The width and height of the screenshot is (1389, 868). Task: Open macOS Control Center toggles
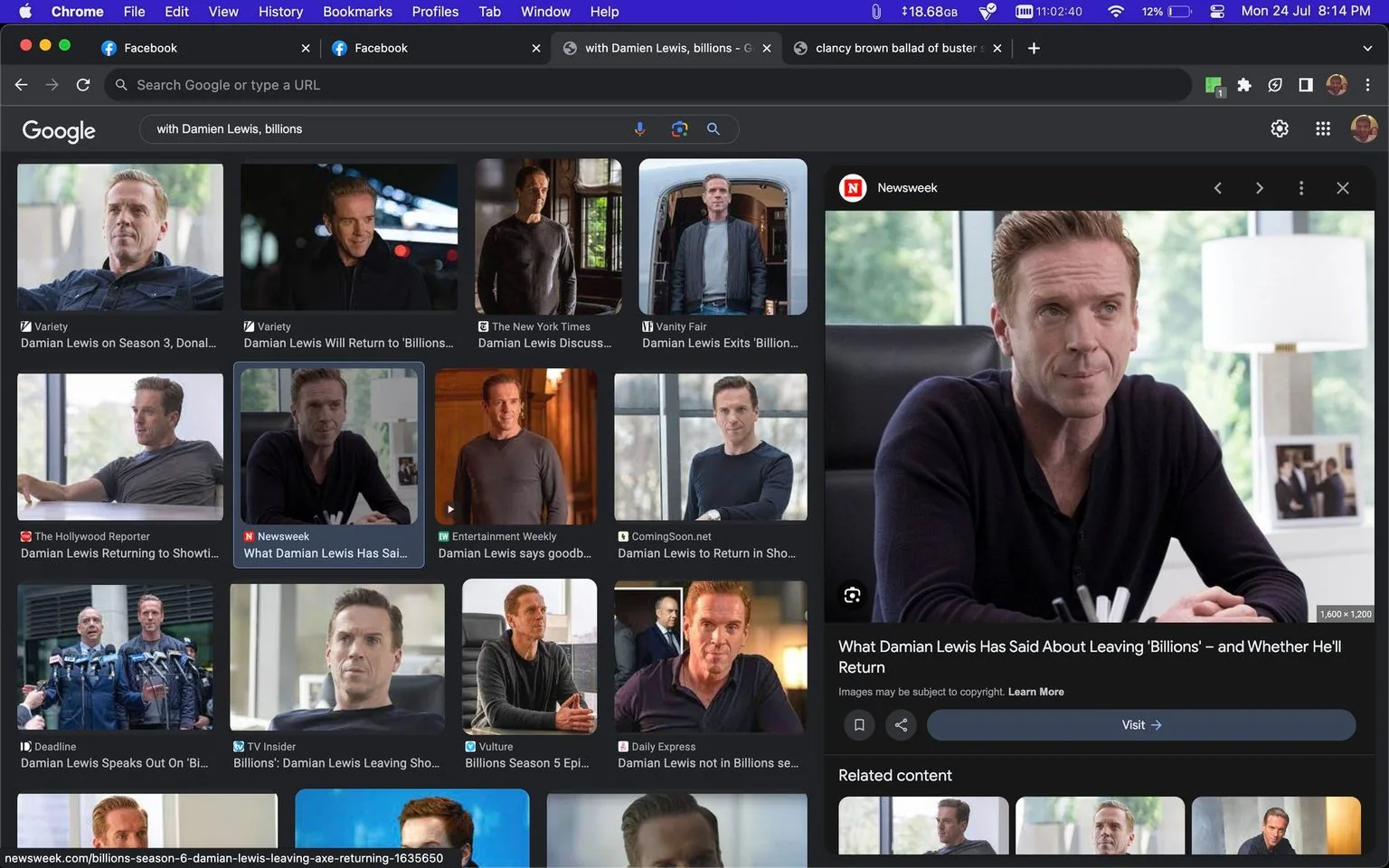(x=1217, y=12)
